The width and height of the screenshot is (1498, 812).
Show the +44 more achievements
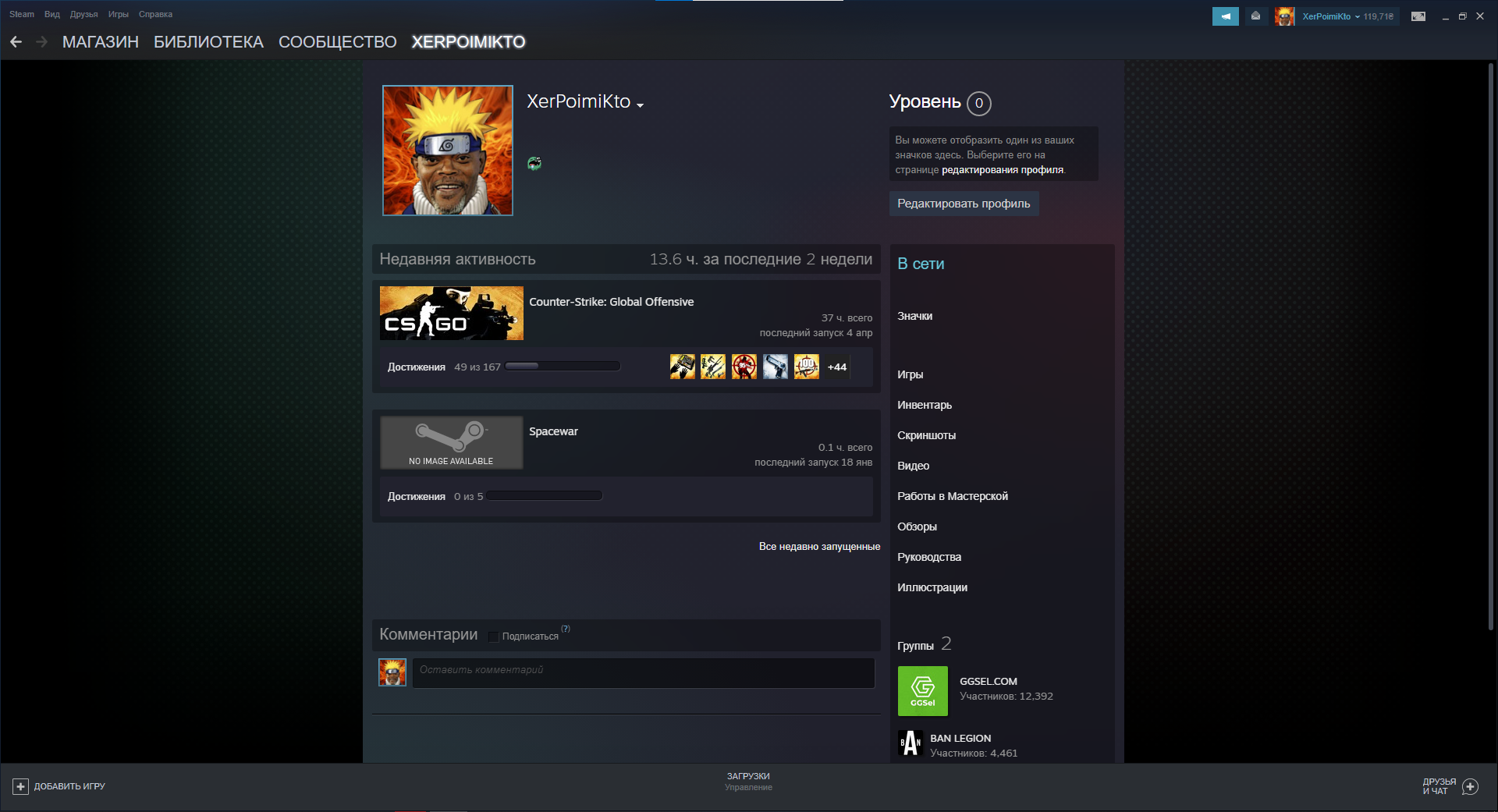coord(837,367)
